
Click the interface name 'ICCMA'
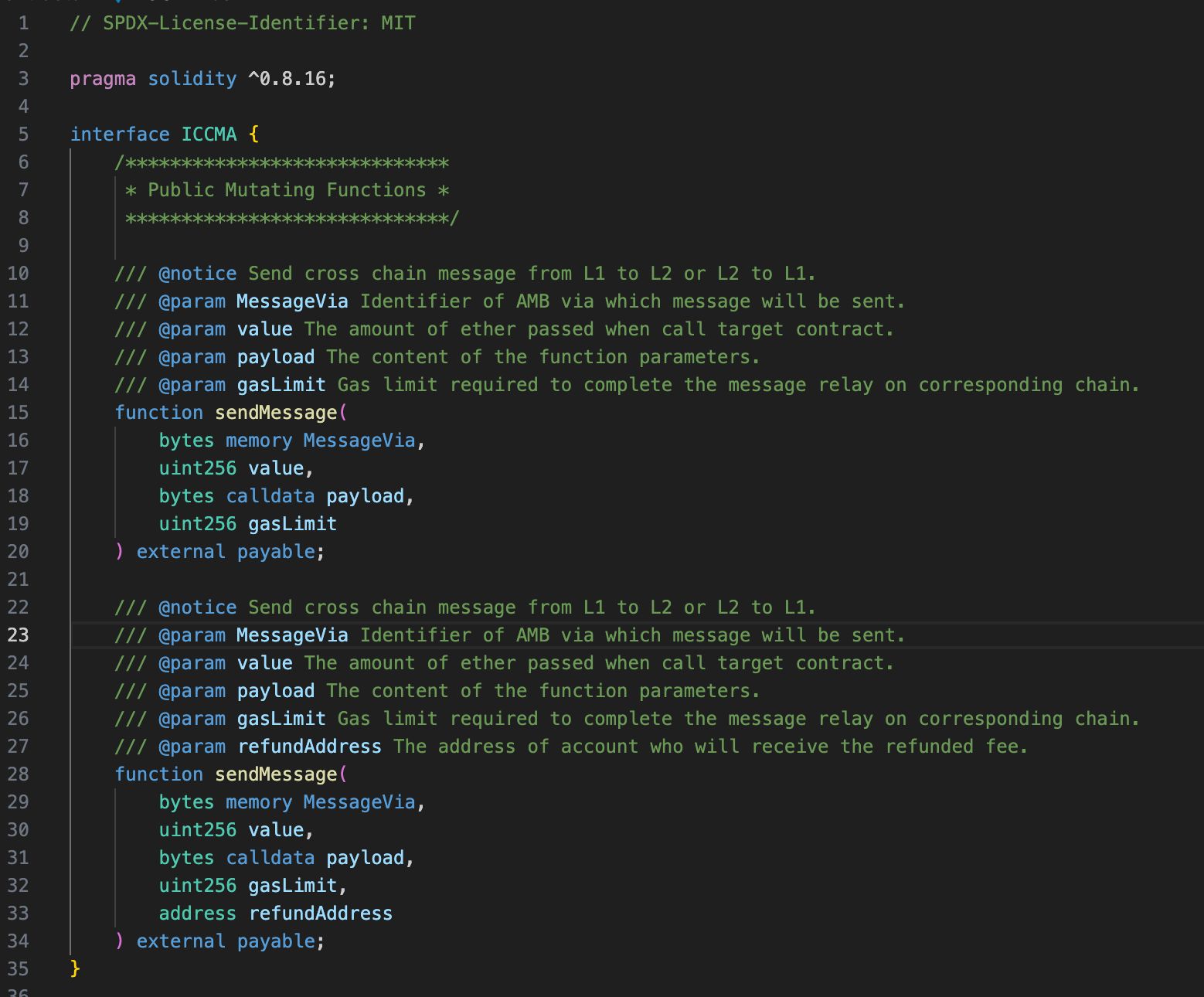(209, 134)
